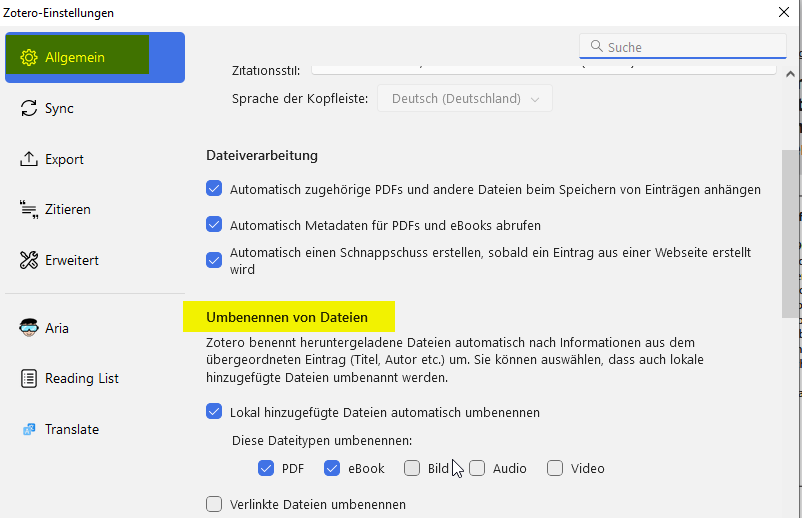Image resolution: width=802 pixels, height=518 pixels.
Task: Toggle automatic metadata retrieval for PDFs and eBooks
Action: 214,224
